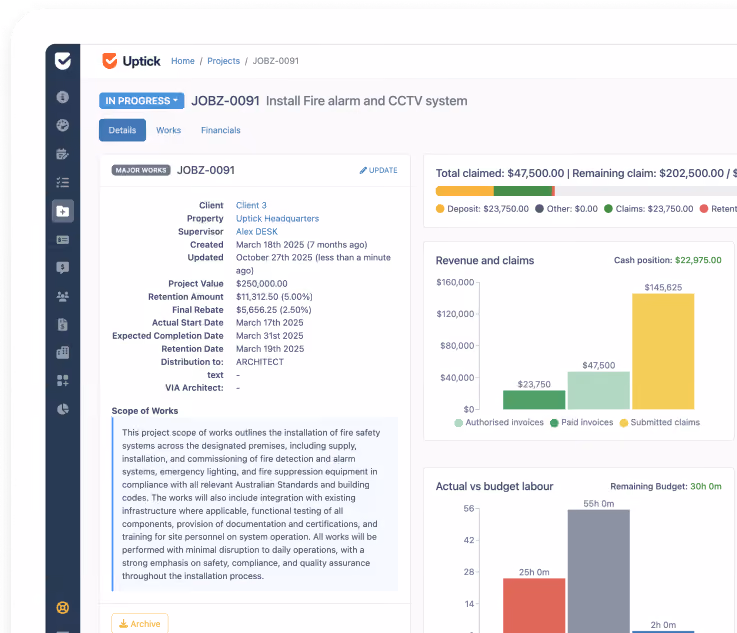This screenshot has height=633, width=737.
Task: Click the download icon in the Archive button
Action: coord(123,624)
